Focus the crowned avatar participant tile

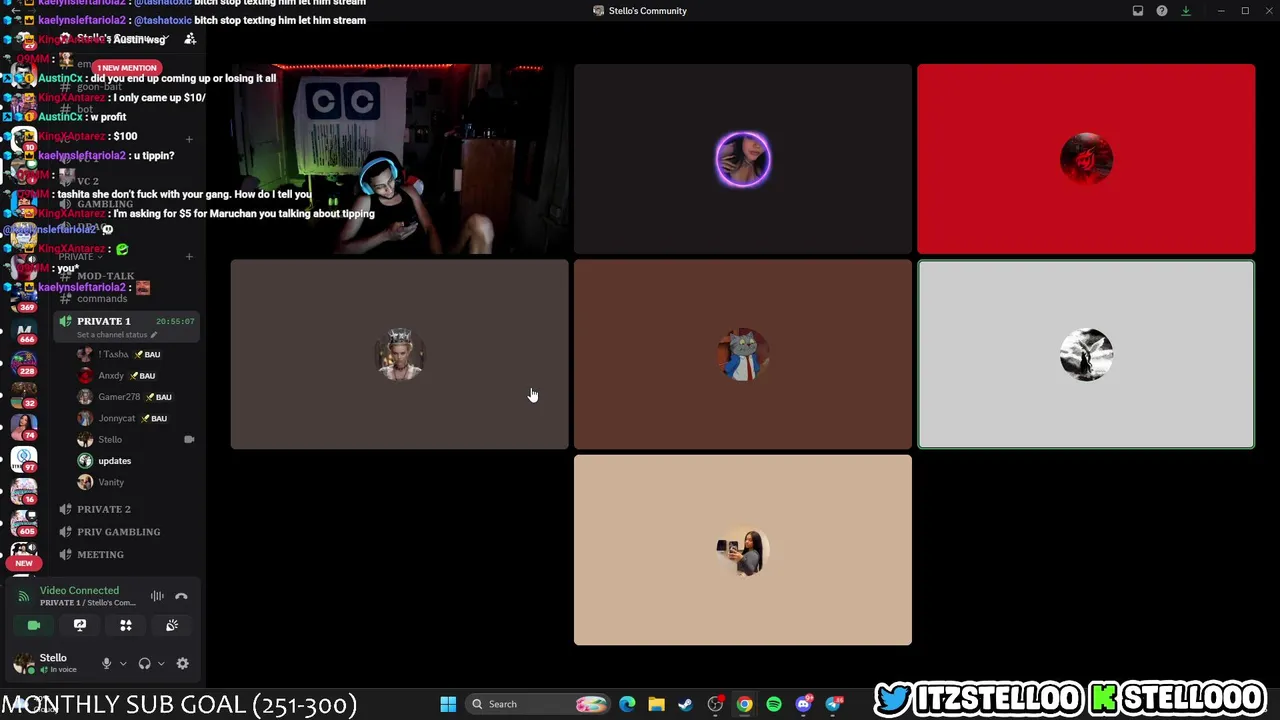[x=399, y=354]
